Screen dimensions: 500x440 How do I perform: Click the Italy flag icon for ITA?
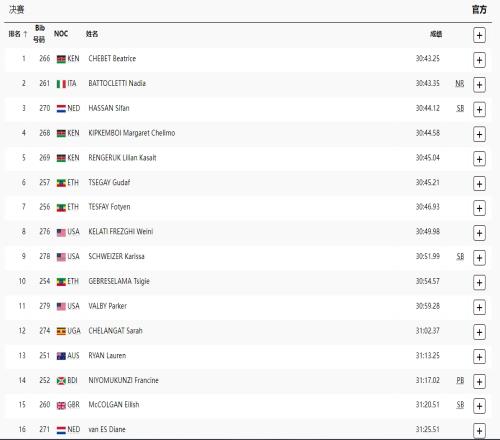(61, 84)
